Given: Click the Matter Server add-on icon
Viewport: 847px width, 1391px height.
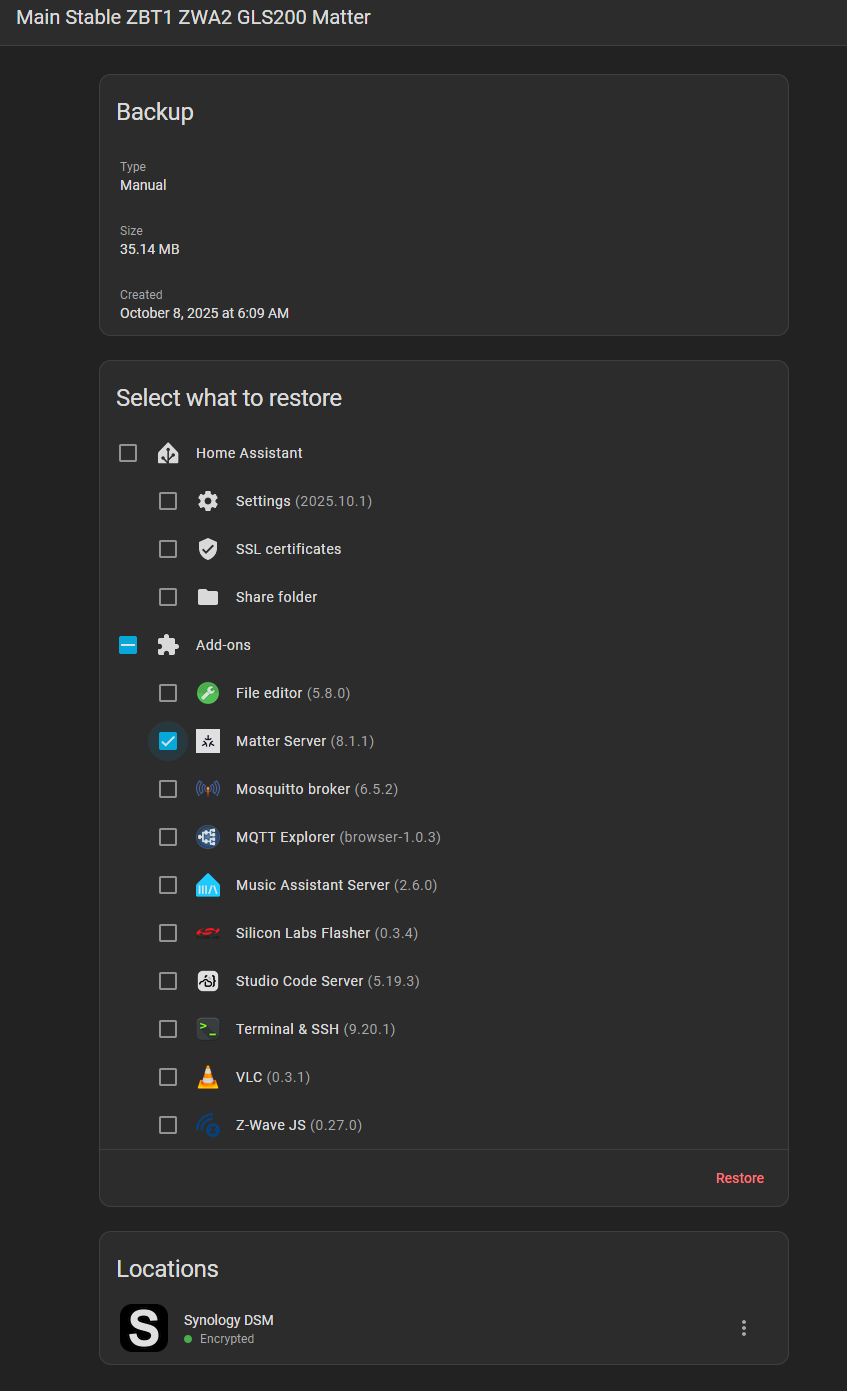Looking at the screenshot, I should click(x=208, y=741).
